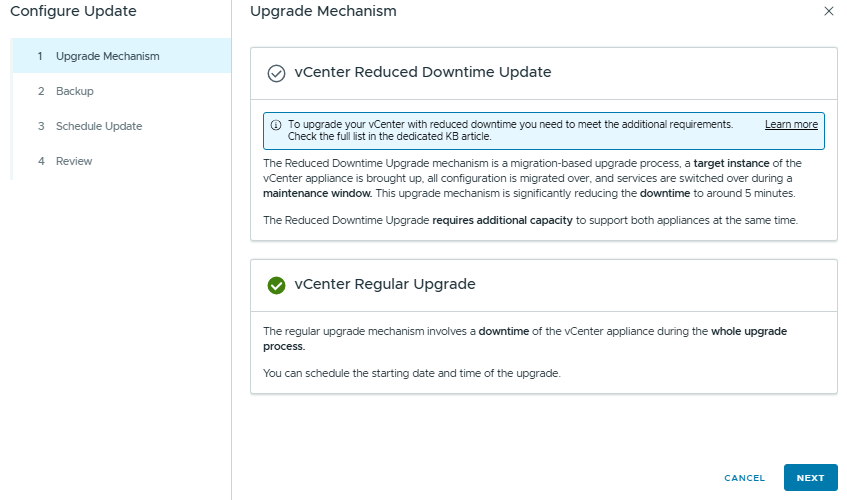Viewport: 847px width, 500px height.
Task: Proceed with the Next button
Action: click(x=810, y=478)
